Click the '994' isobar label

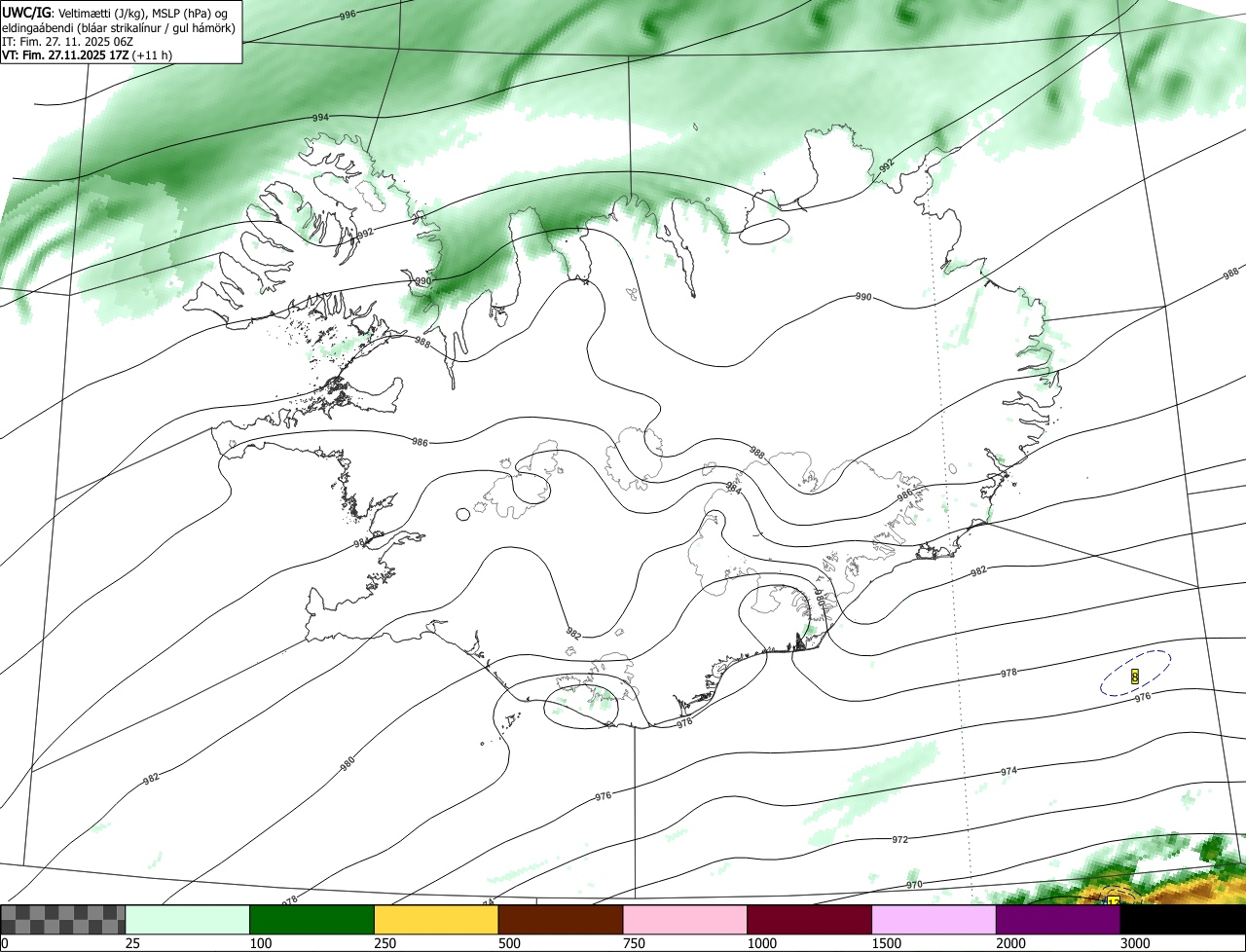click(320, 117)
